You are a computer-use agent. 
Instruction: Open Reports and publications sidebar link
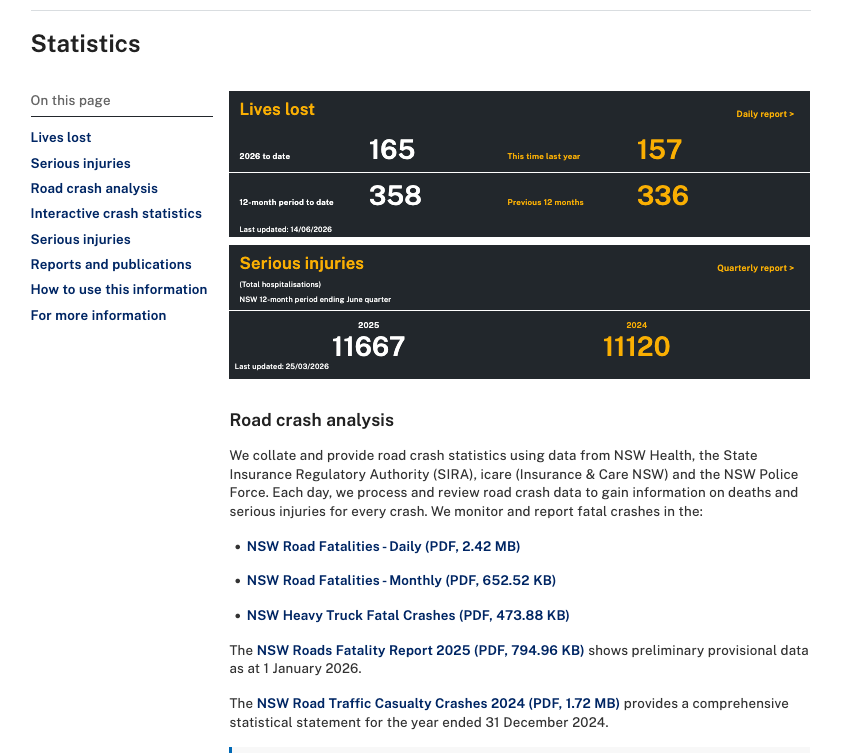(111, 264)
